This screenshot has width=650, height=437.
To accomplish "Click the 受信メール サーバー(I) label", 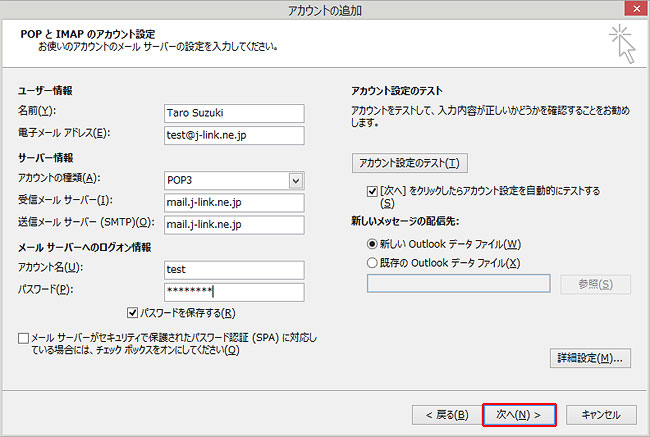I will (65, 200).
